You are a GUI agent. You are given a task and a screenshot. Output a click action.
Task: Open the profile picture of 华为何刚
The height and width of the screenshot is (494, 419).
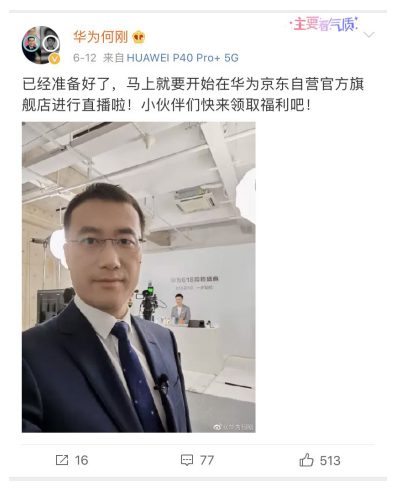point(41,45)
